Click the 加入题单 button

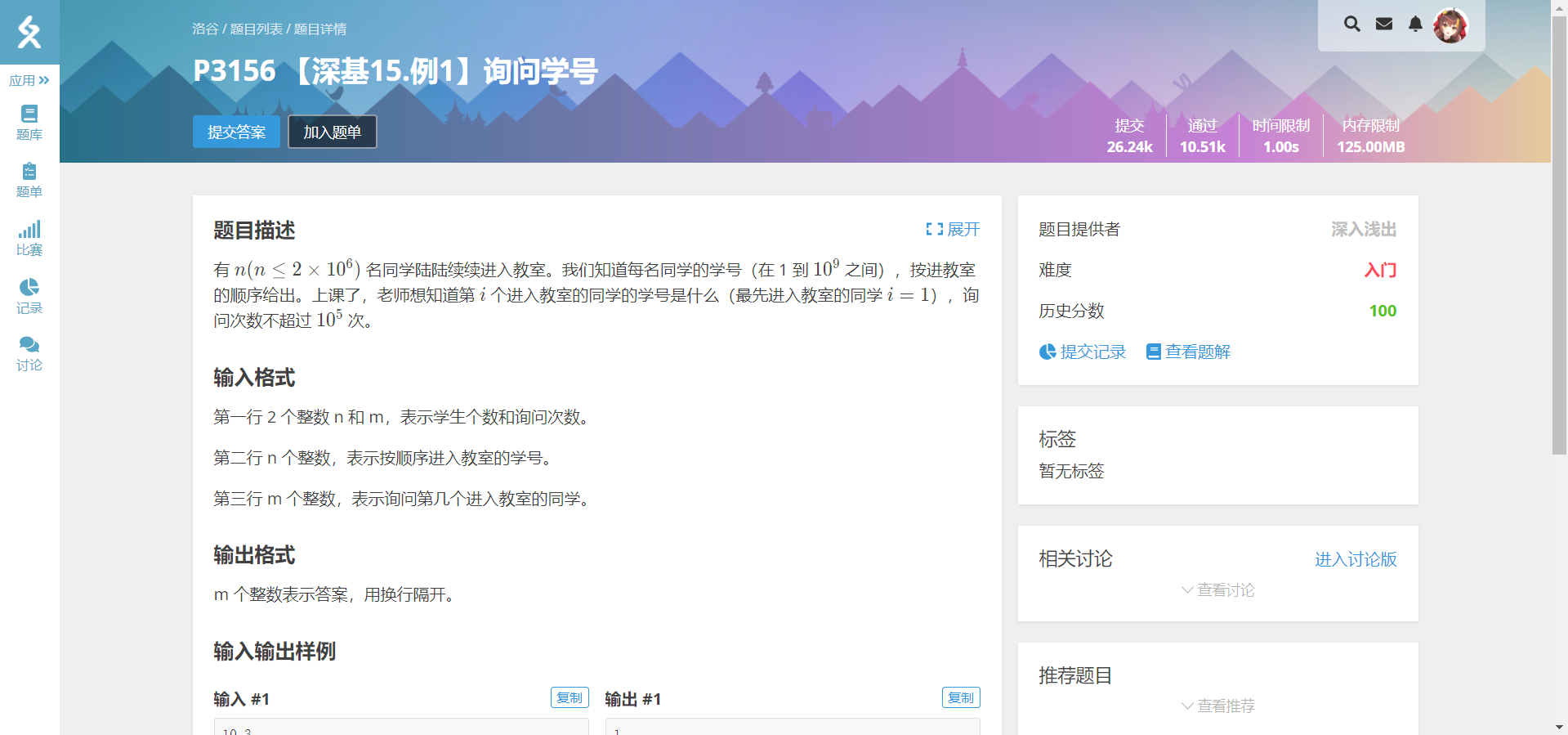332,132
